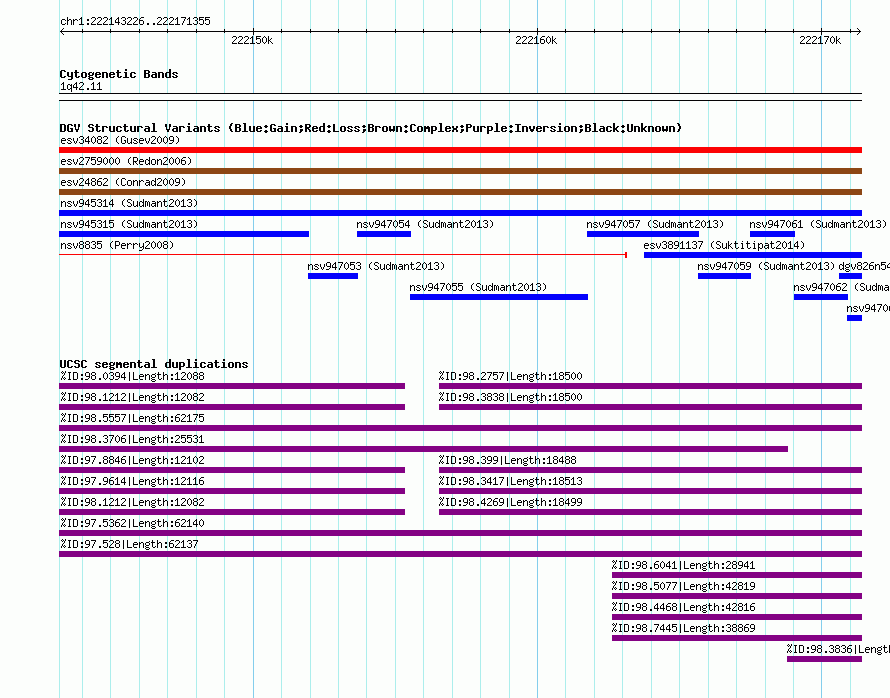Click the nsv947061 (Sudmant2013) variant label
890x698 pixels.
818,224
